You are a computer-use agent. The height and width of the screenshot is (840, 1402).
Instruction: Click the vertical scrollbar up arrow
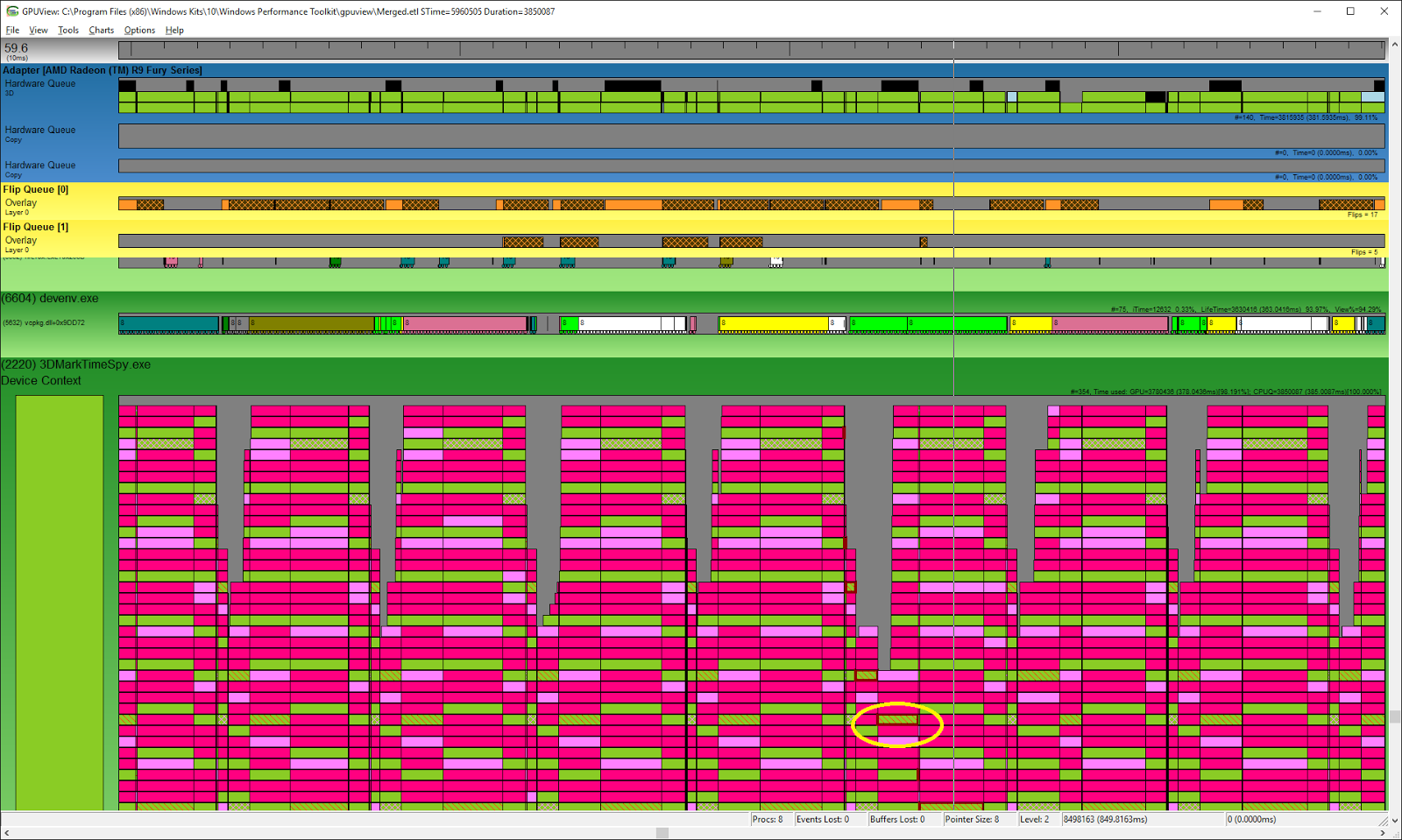coord(1395,45)
